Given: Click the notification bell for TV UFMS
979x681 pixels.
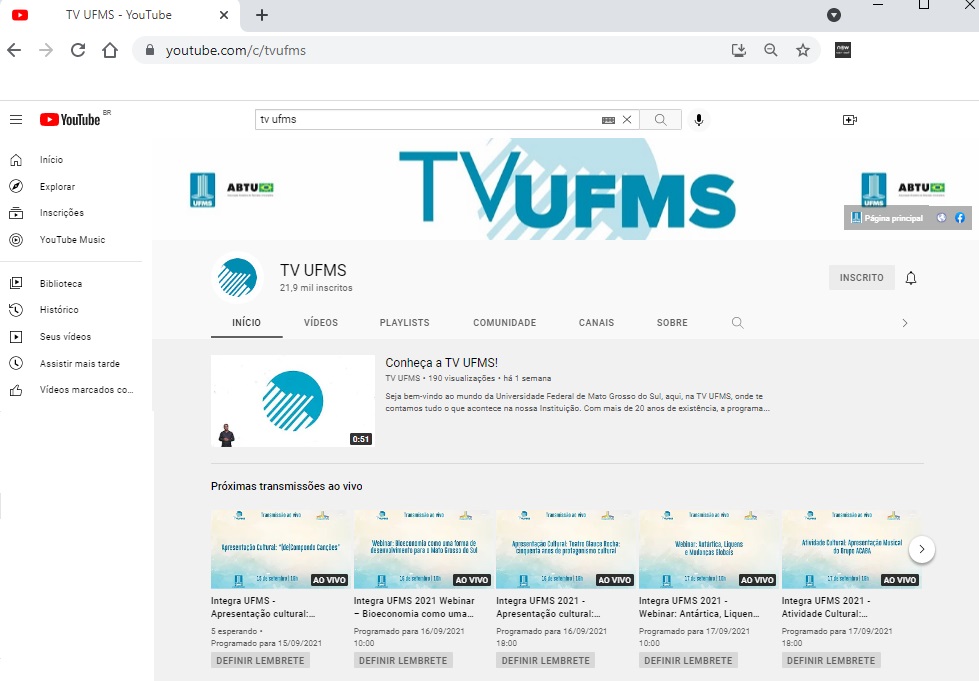Looking at the screenshot, I should 910,278.
